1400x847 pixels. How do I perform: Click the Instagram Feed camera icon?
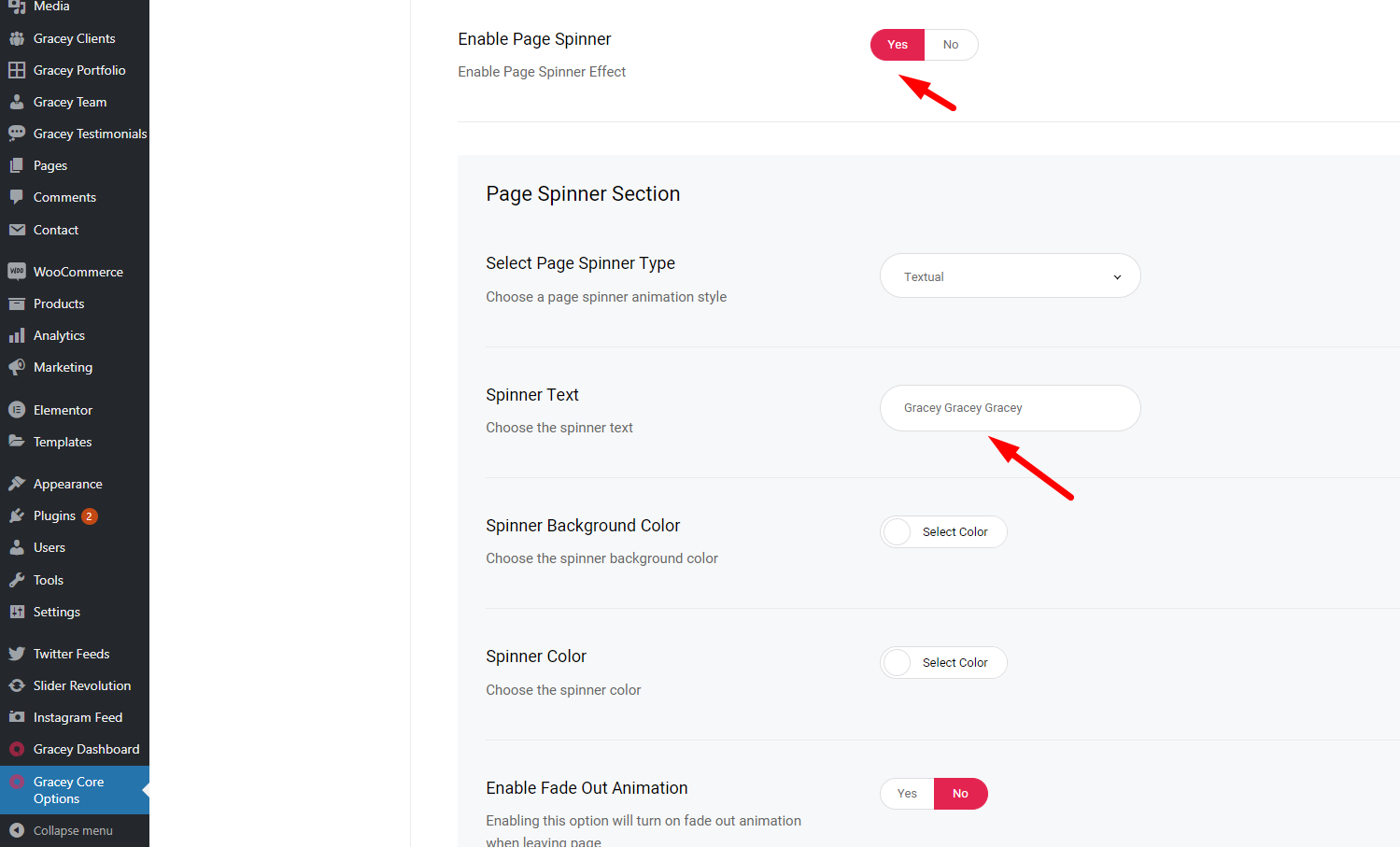click(x=17, y=717)
